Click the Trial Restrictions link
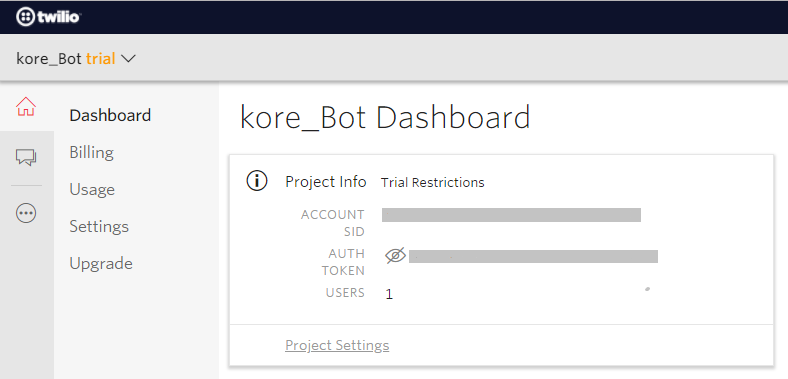The height and width of the screenshot is (379, 788). [433, 182]
